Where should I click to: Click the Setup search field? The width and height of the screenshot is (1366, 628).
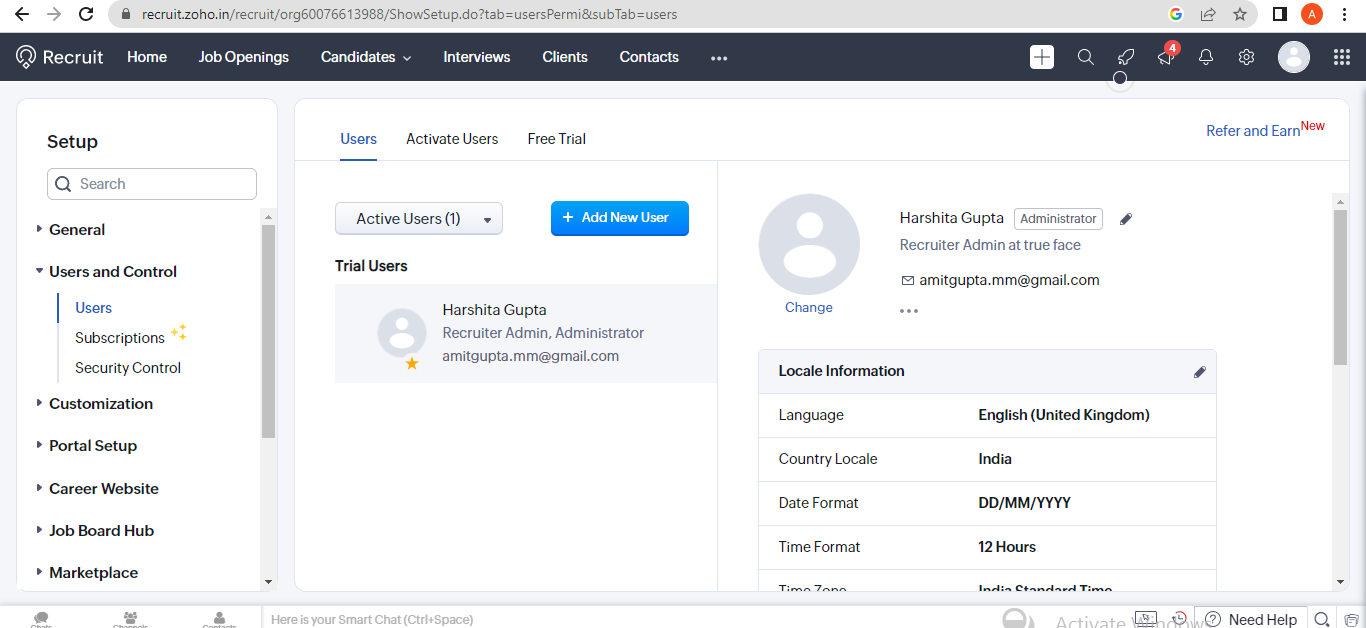[152, 184]
